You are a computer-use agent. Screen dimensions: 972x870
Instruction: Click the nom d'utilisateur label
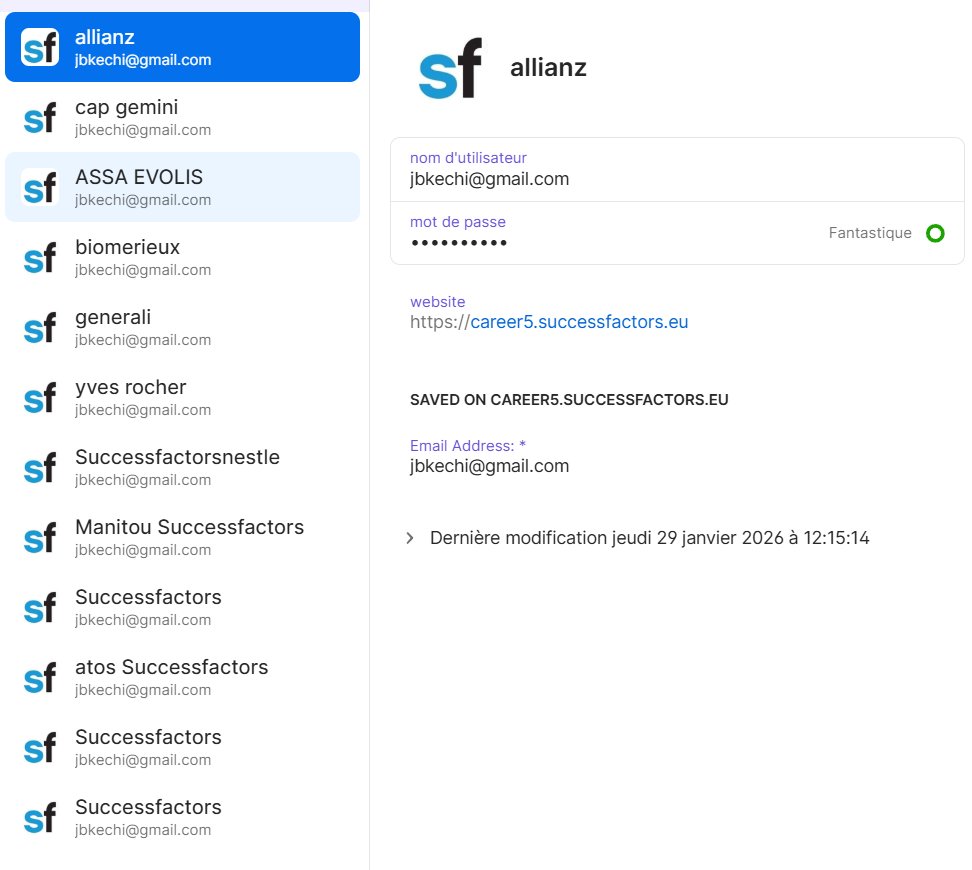(x=468, y=158)
